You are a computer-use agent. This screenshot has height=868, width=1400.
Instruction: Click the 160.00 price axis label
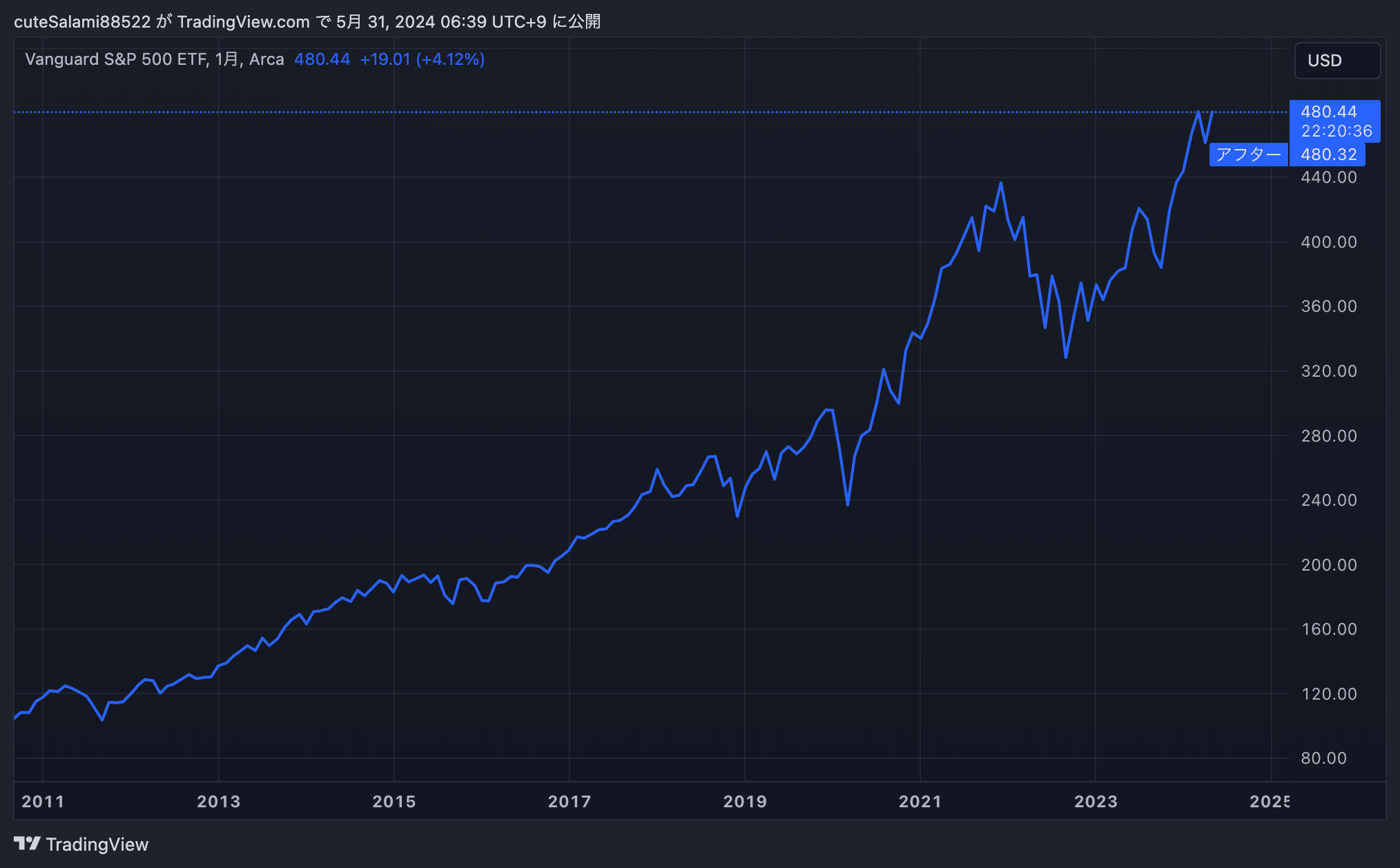pos(1329,629)
